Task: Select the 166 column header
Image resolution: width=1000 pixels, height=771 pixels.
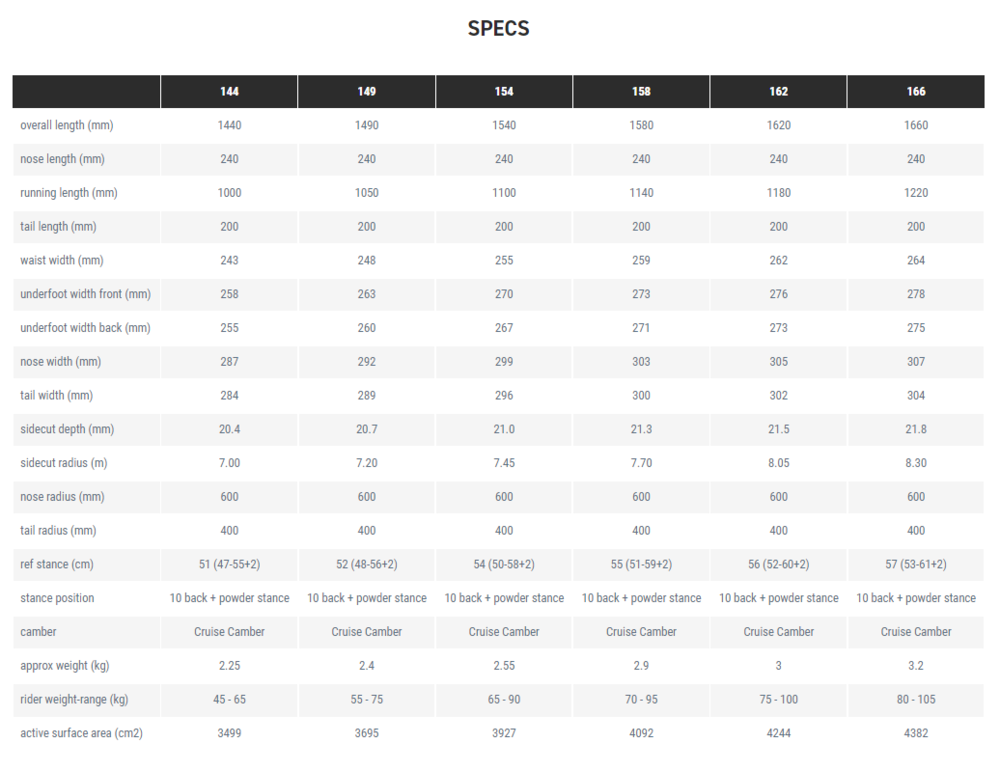Action: coord(916,92)
